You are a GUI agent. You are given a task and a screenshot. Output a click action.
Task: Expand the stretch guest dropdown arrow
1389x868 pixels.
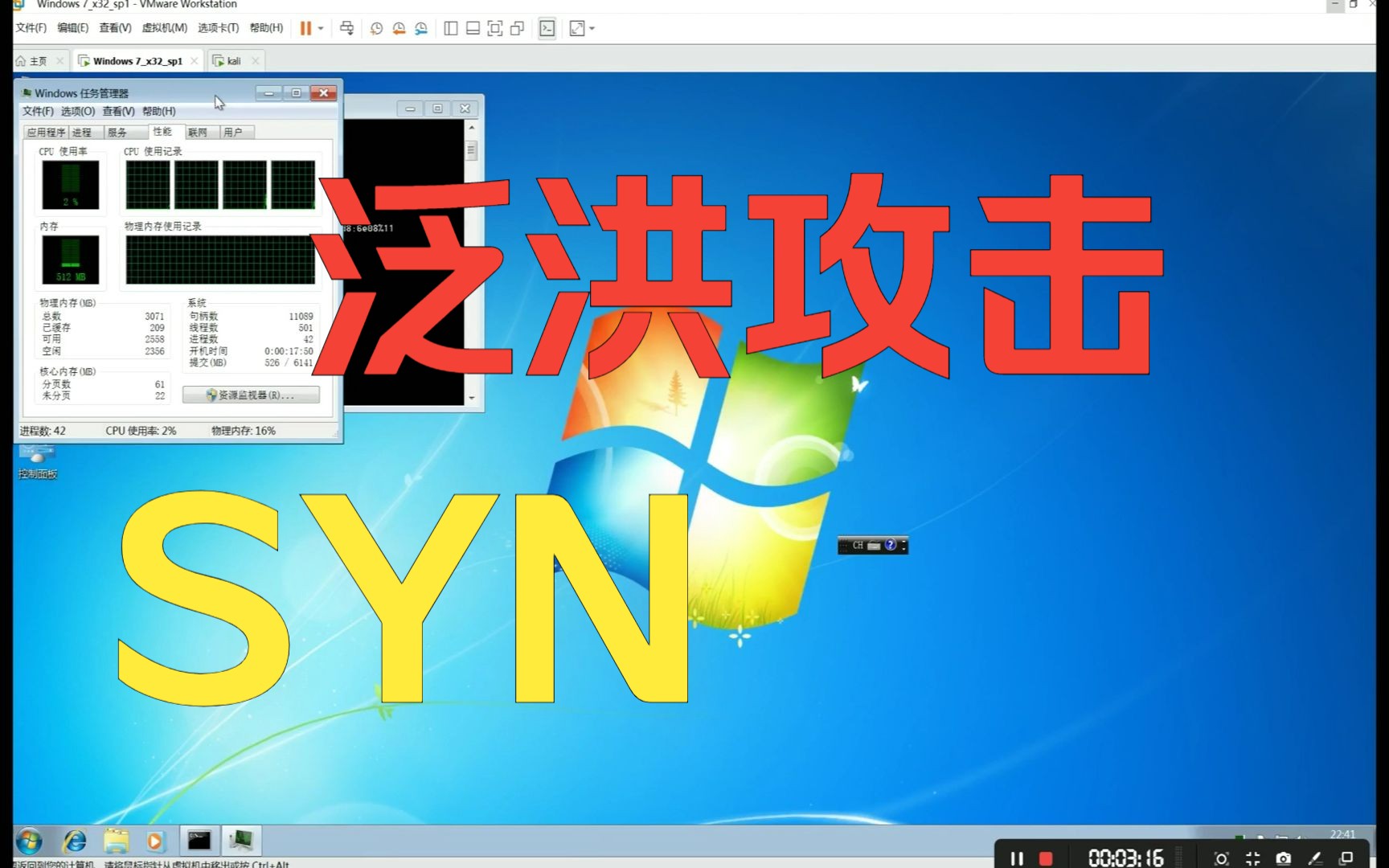click(x=592, y=28)
